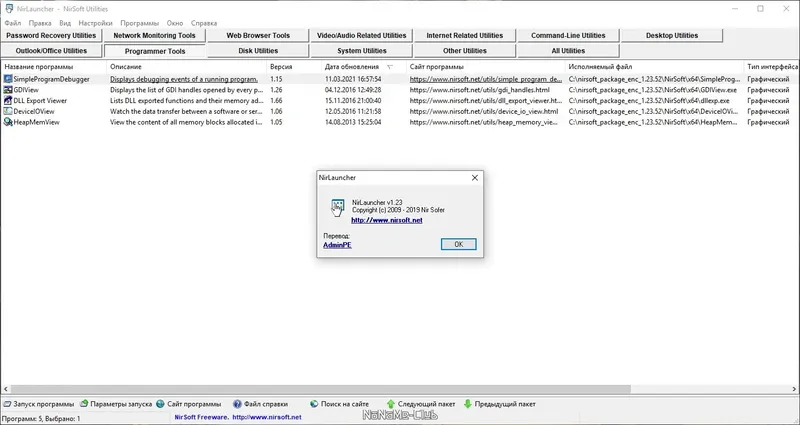This screenshot has height=425, width=800.
Task: Click the scrollbar right arrow
Action: 795,389
